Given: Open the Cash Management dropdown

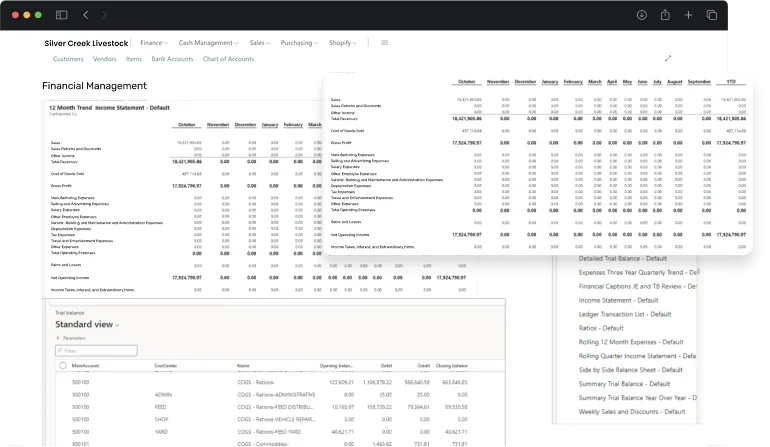Looking at the screenshot, I should pyautogui.click(x=208, y=43).
